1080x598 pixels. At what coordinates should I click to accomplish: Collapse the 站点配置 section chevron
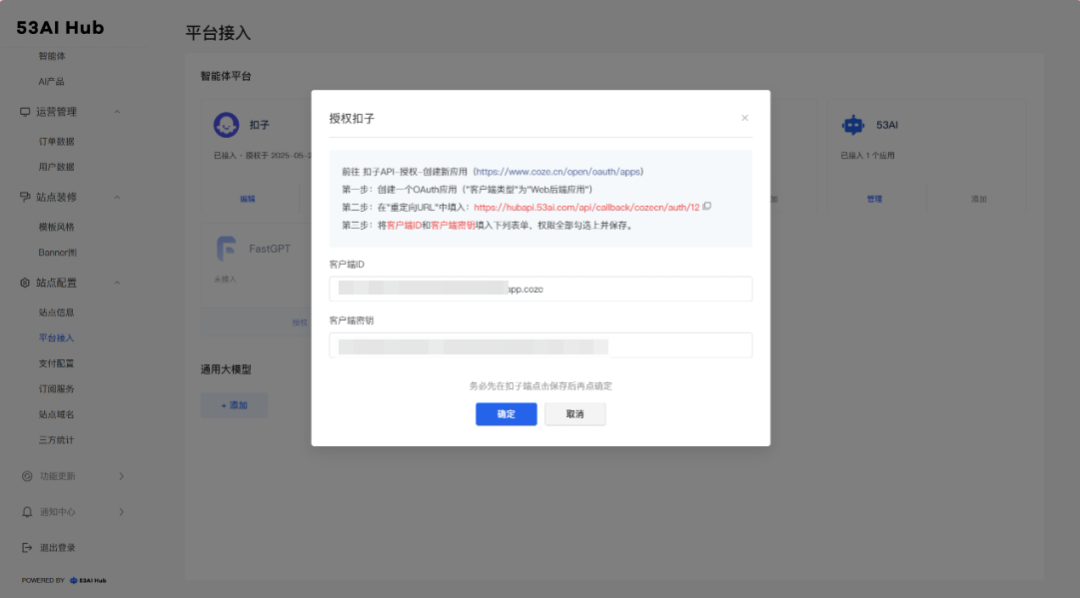pos(117,282)
